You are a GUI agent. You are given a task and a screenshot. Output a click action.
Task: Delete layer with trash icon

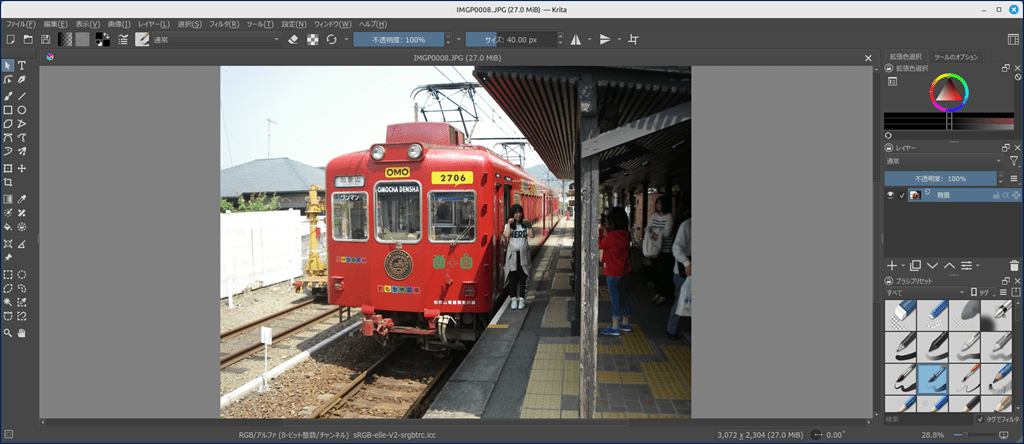point(1016,265)
